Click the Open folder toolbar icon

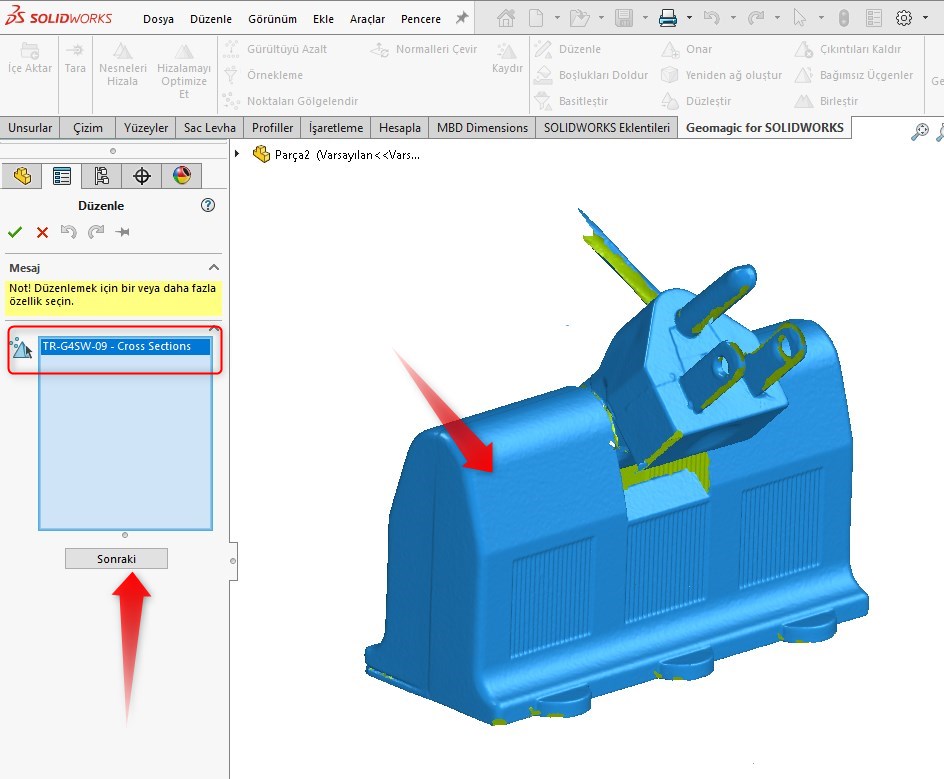[579, 18]
